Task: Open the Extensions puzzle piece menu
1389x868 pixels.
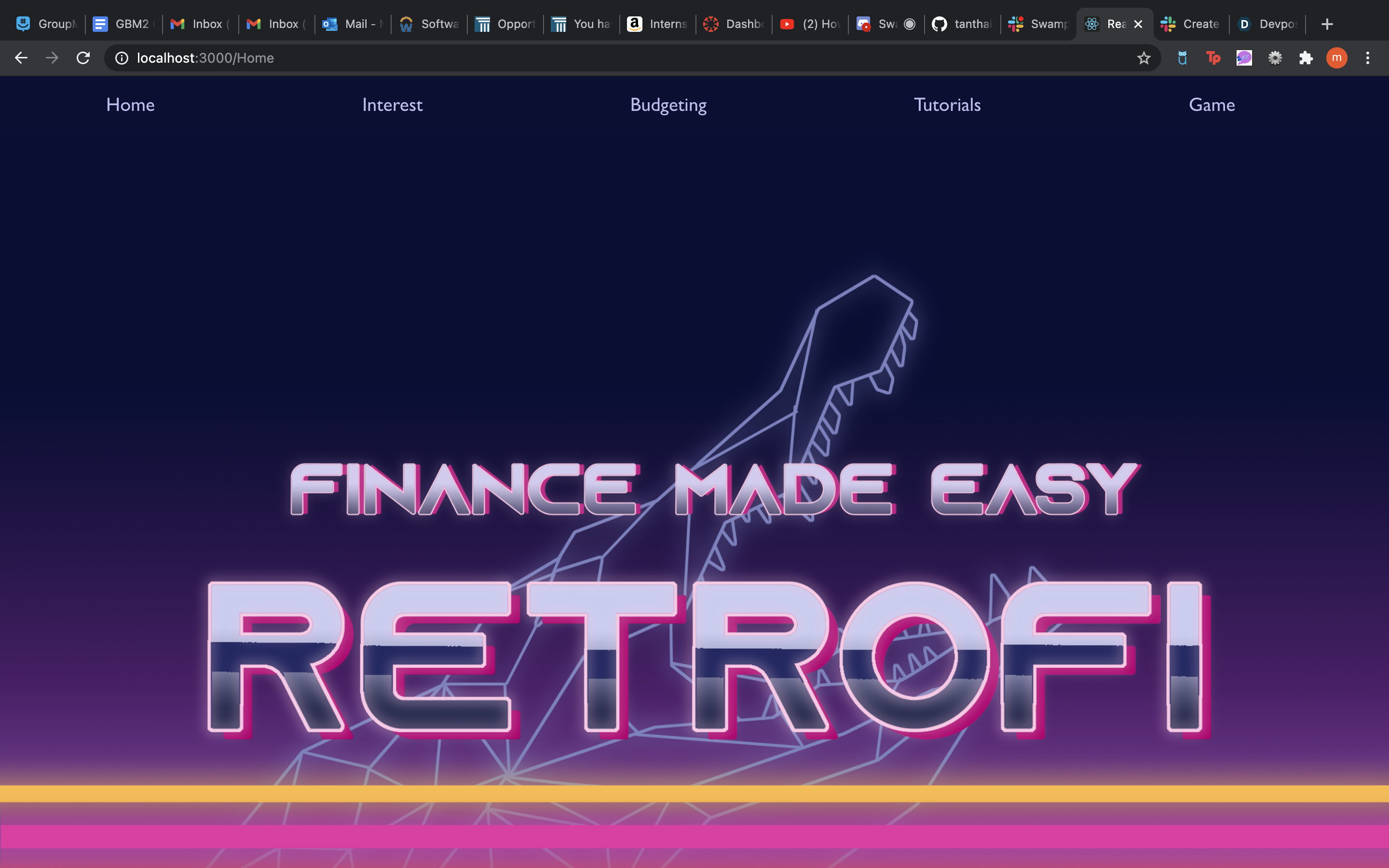Action: coord(1306,58)
